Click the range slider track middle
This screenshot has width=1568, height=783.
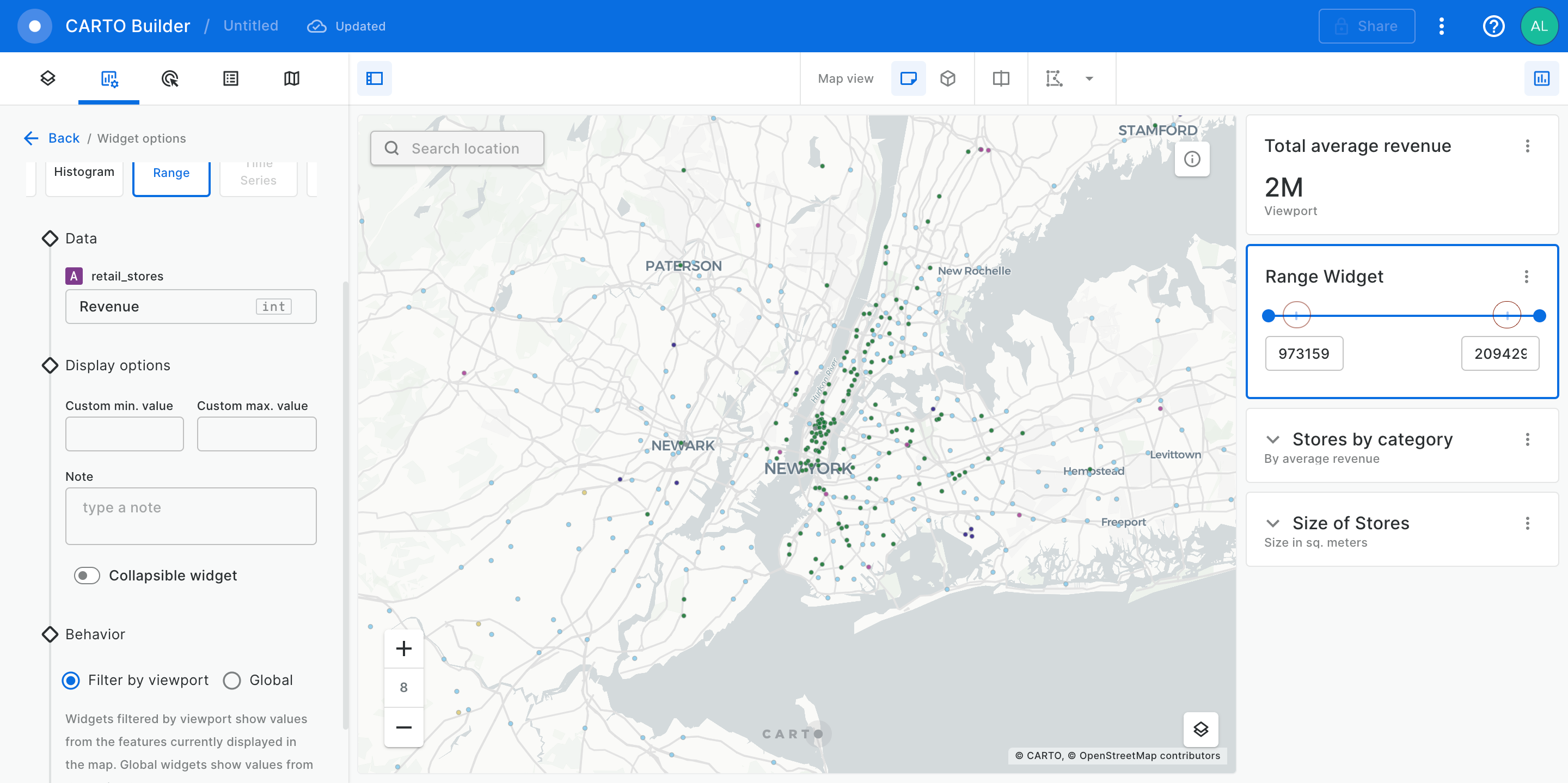tap(1404, 315)
